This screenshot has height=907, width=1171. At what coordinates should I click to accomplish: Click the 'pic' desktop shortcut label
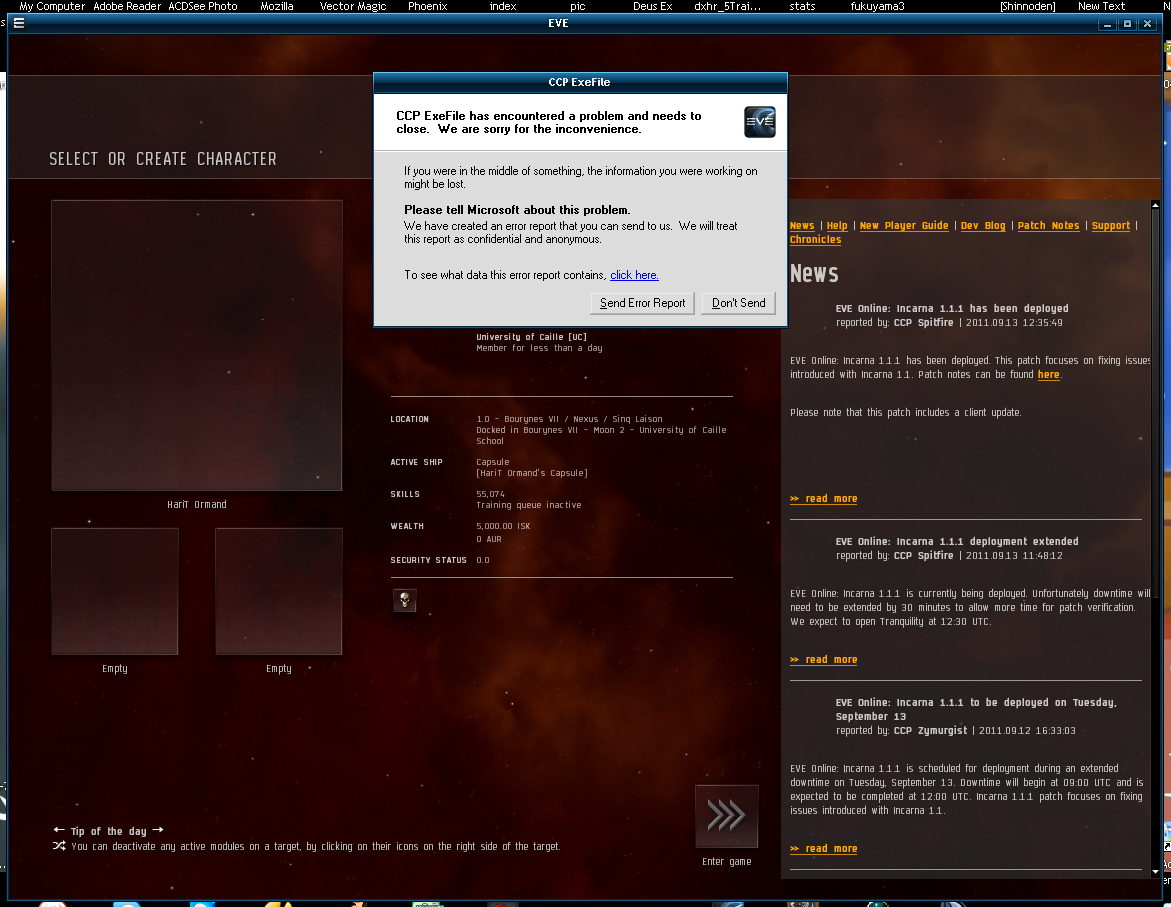(x=577, y=6)
